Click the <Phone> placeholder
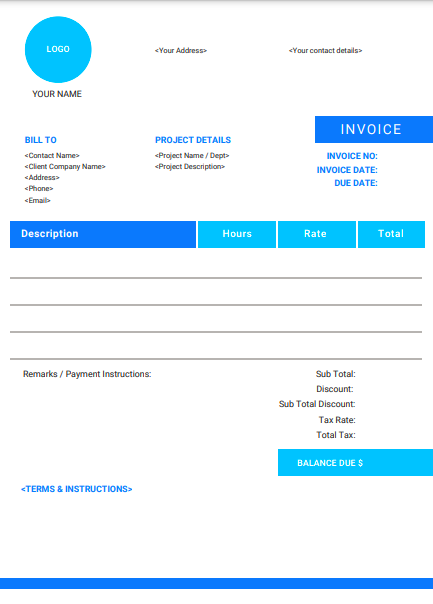Screen dimensions: 433x604 [x=39, y=189]
